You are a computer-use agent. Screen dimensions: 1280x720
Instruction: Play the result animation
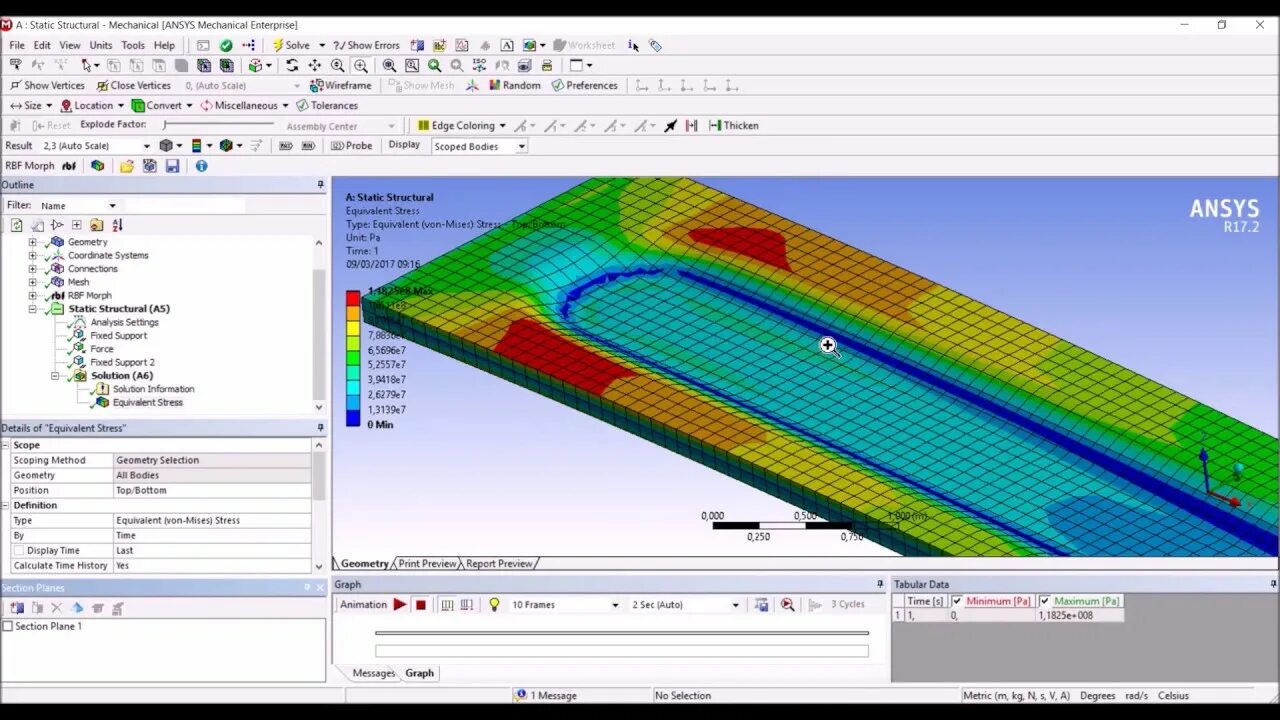(x=399, y=604)
